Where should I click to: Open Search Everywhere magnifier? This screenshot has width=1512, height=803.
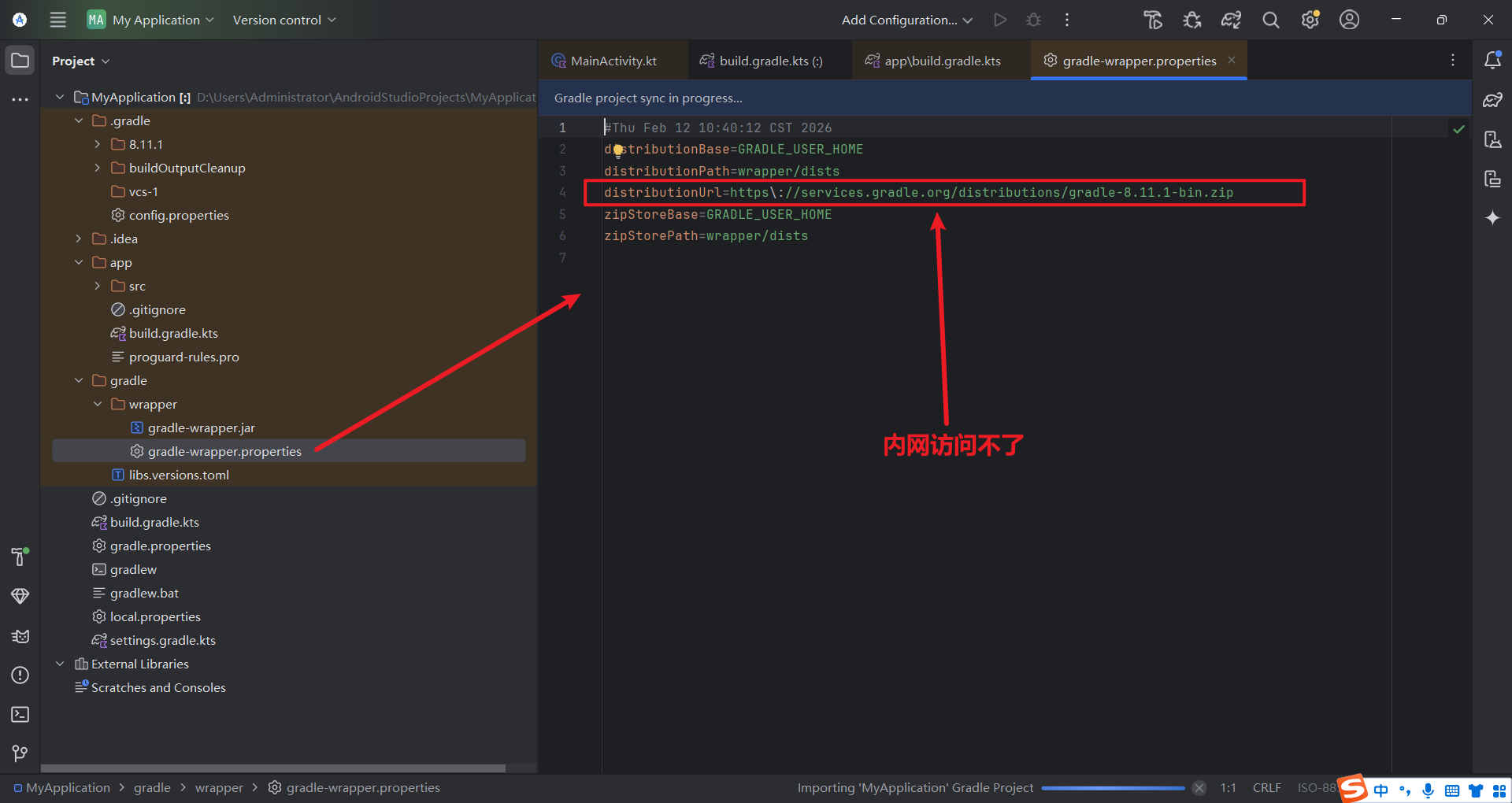coord(1271,20)
